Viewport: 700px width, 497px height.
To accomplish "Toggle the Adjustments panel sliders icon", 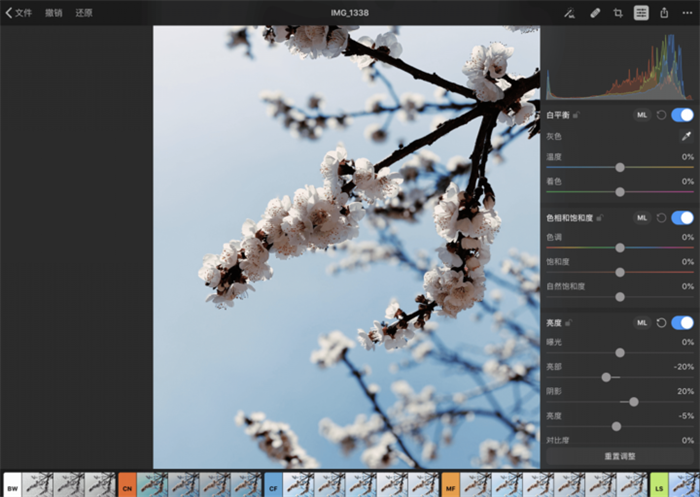I will [641, 13].
